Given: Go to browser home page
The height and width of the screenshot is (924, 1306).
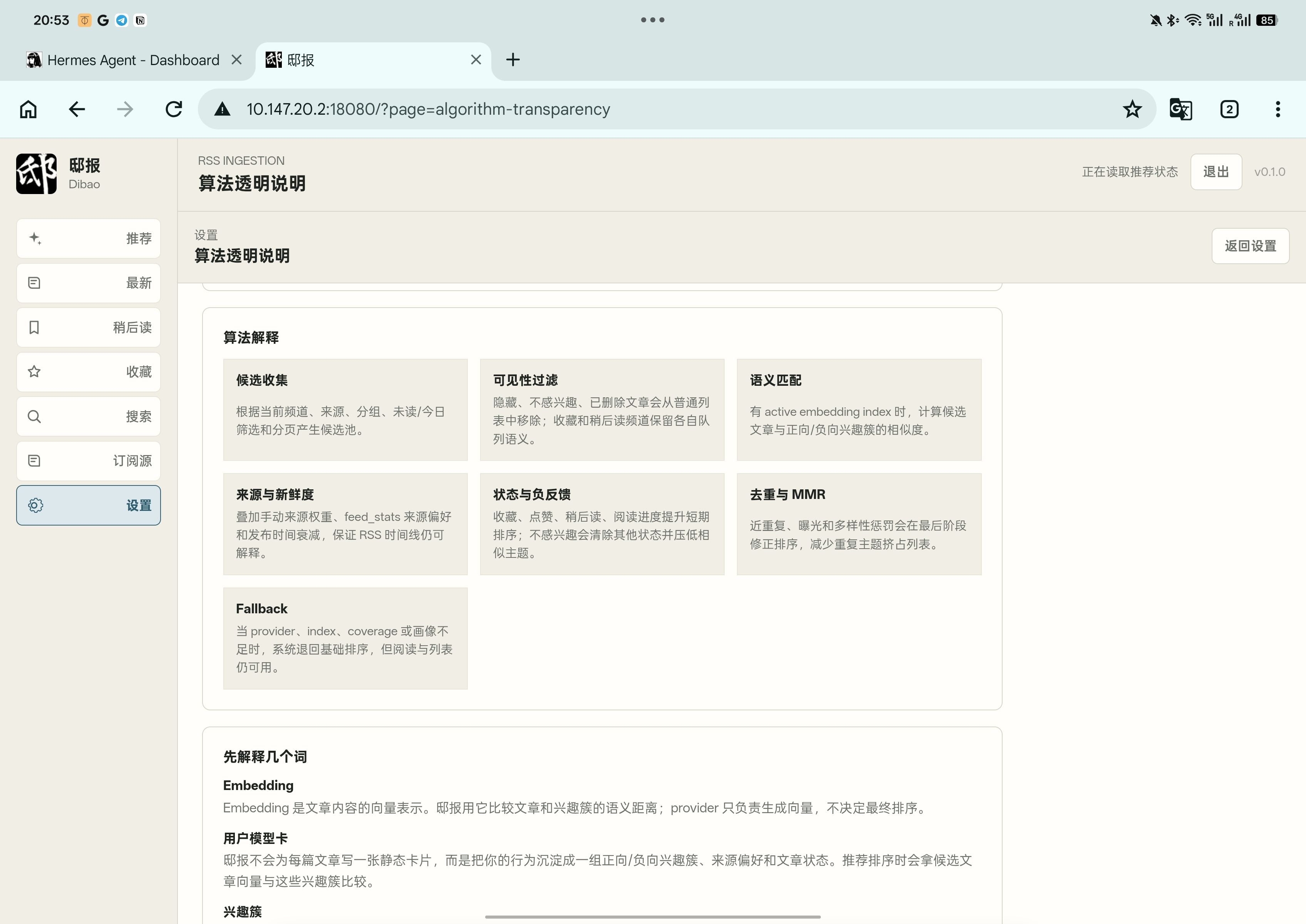Looking at the screenshot, I should coord(28,109).
